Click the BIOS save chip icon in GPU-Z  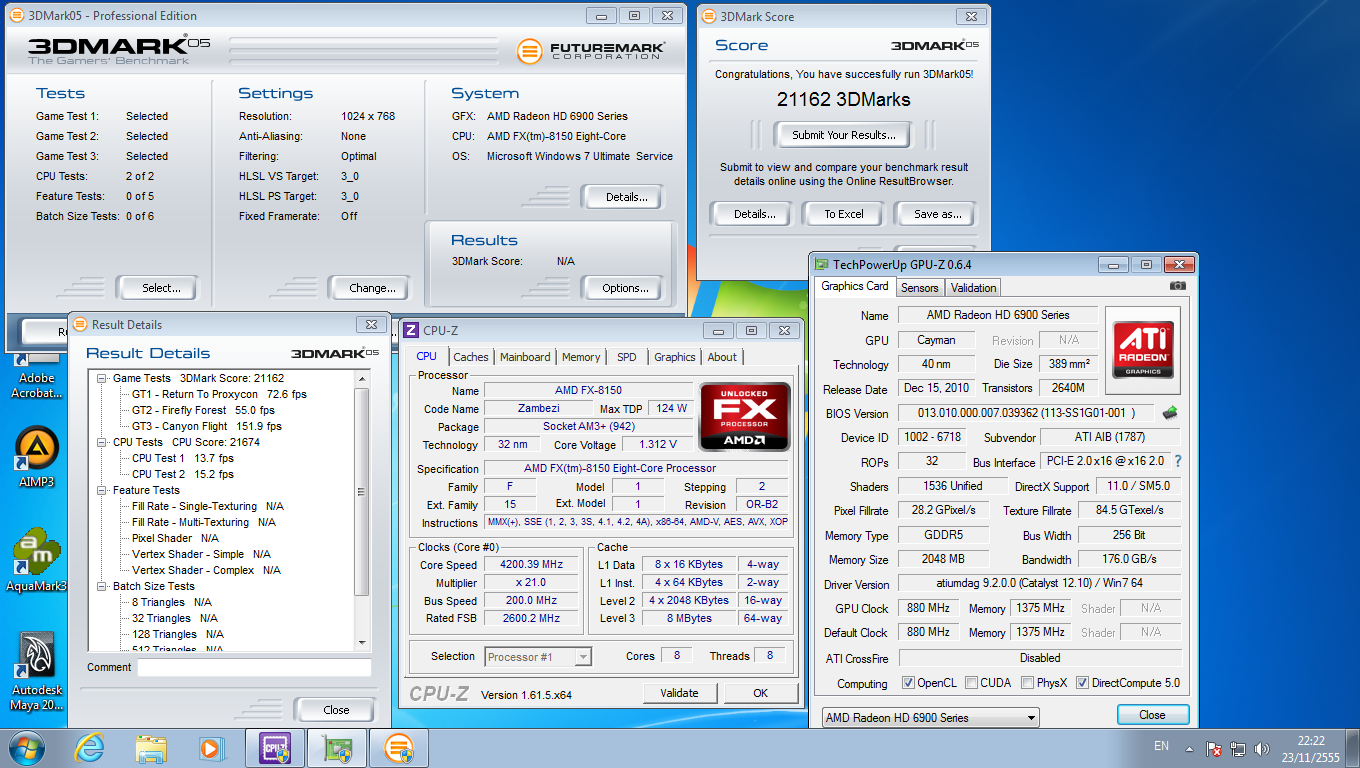1169,412
